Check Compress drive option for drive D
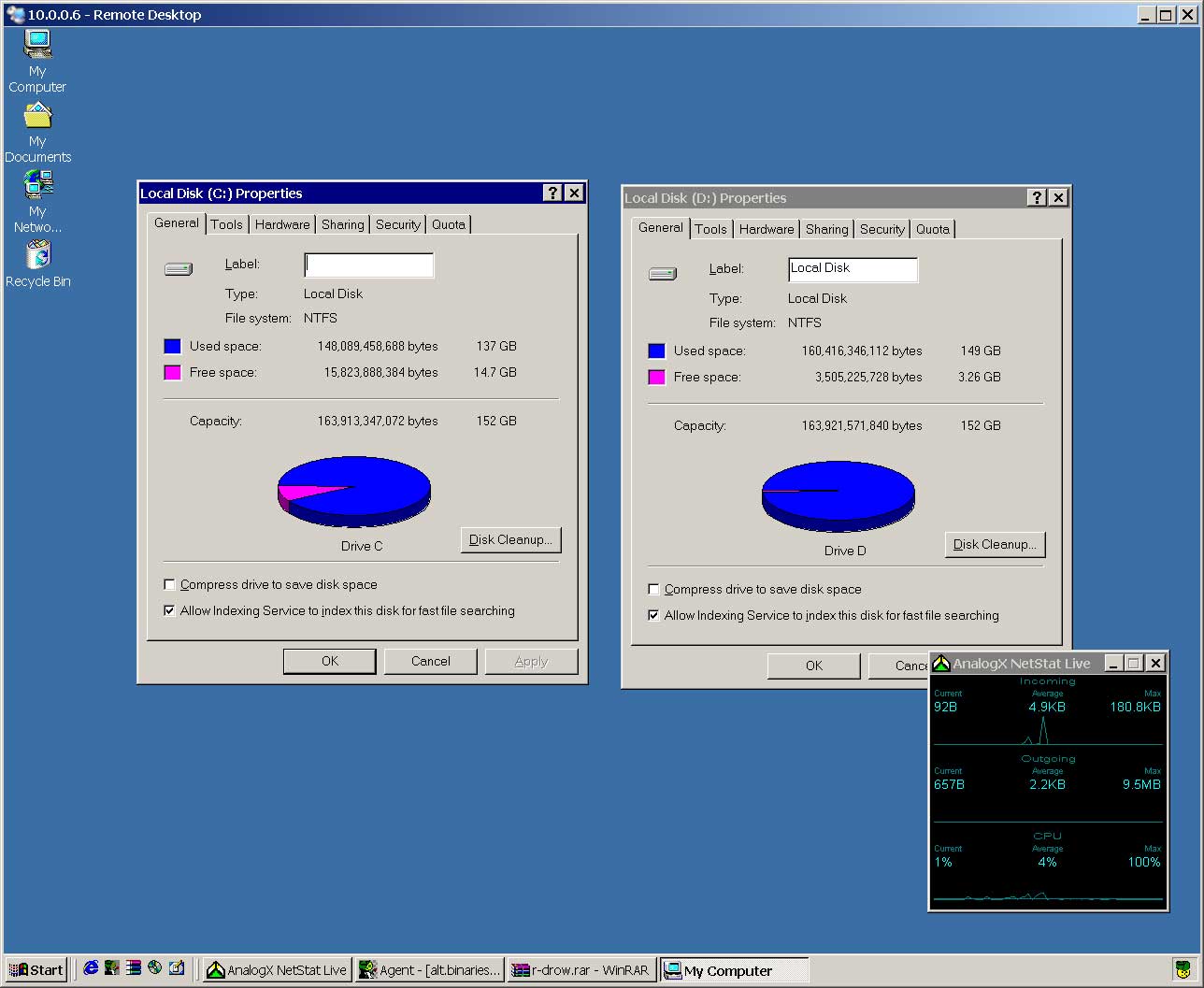The height and width of the screenshot is (988, 1204). tap(653, 589)
